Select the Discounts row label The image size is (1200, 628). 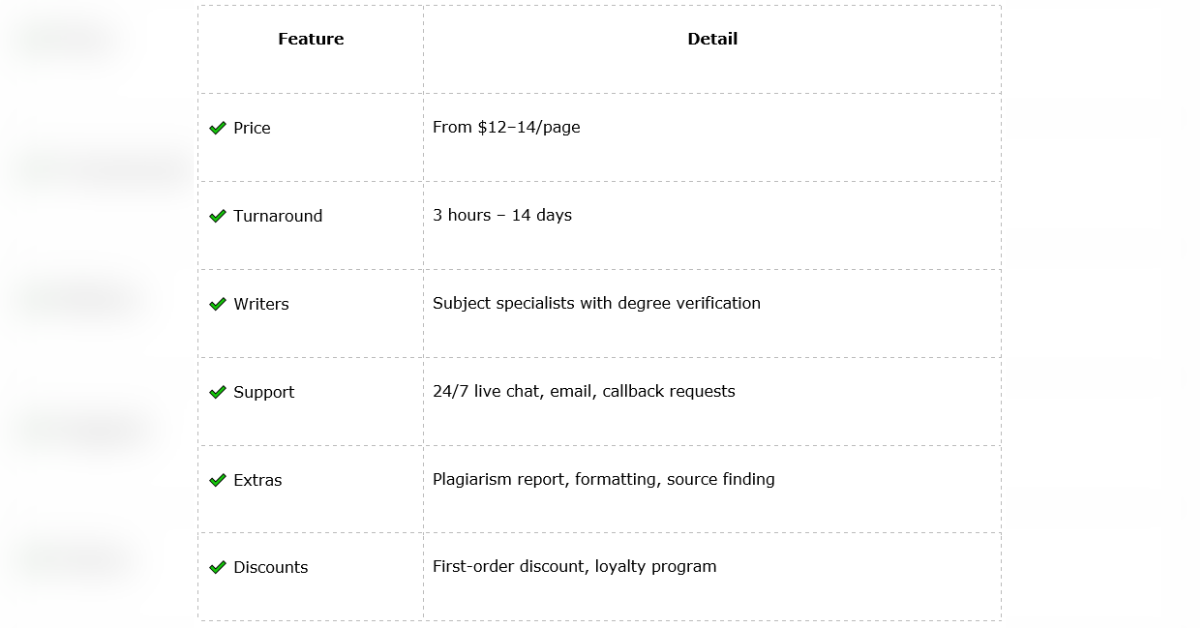(271, 567)
